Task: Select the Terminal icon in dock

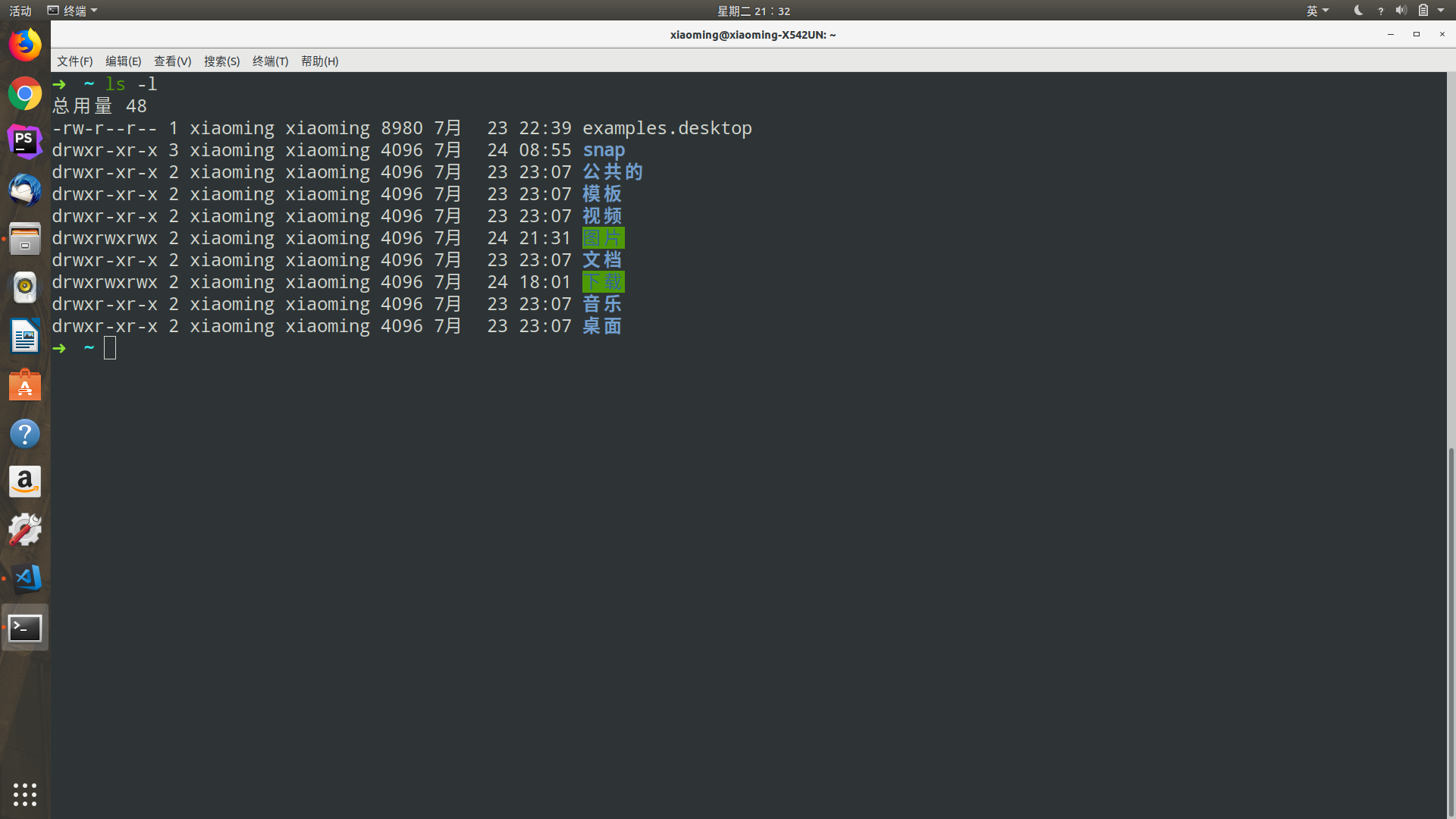Action: point(25,628)
